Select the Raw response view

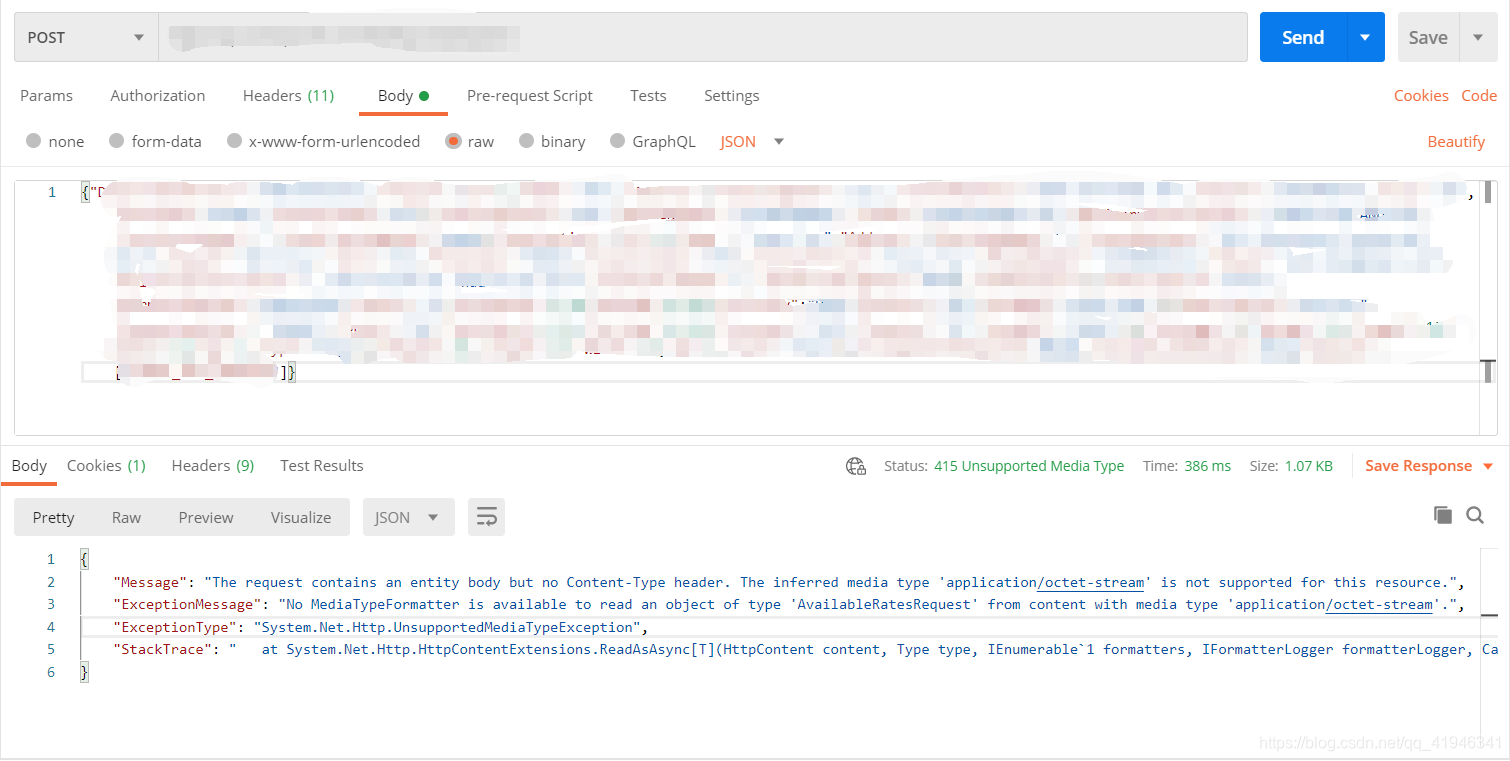click(x=126, y=517)
